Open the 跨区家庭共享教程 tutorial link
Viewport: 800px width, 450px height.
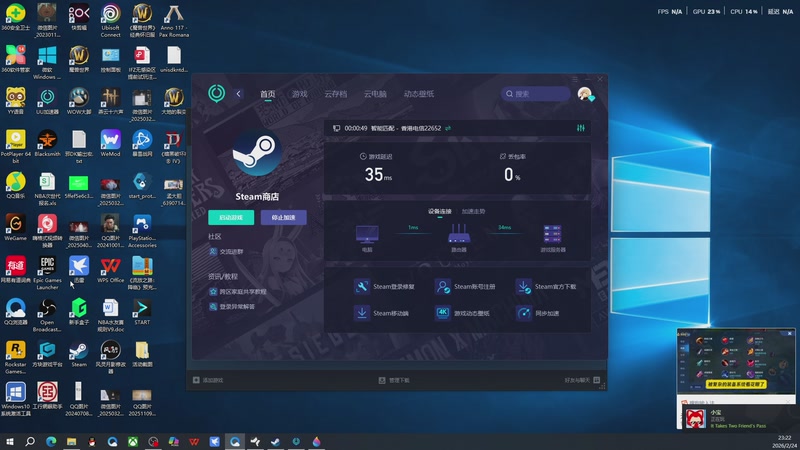238,291
